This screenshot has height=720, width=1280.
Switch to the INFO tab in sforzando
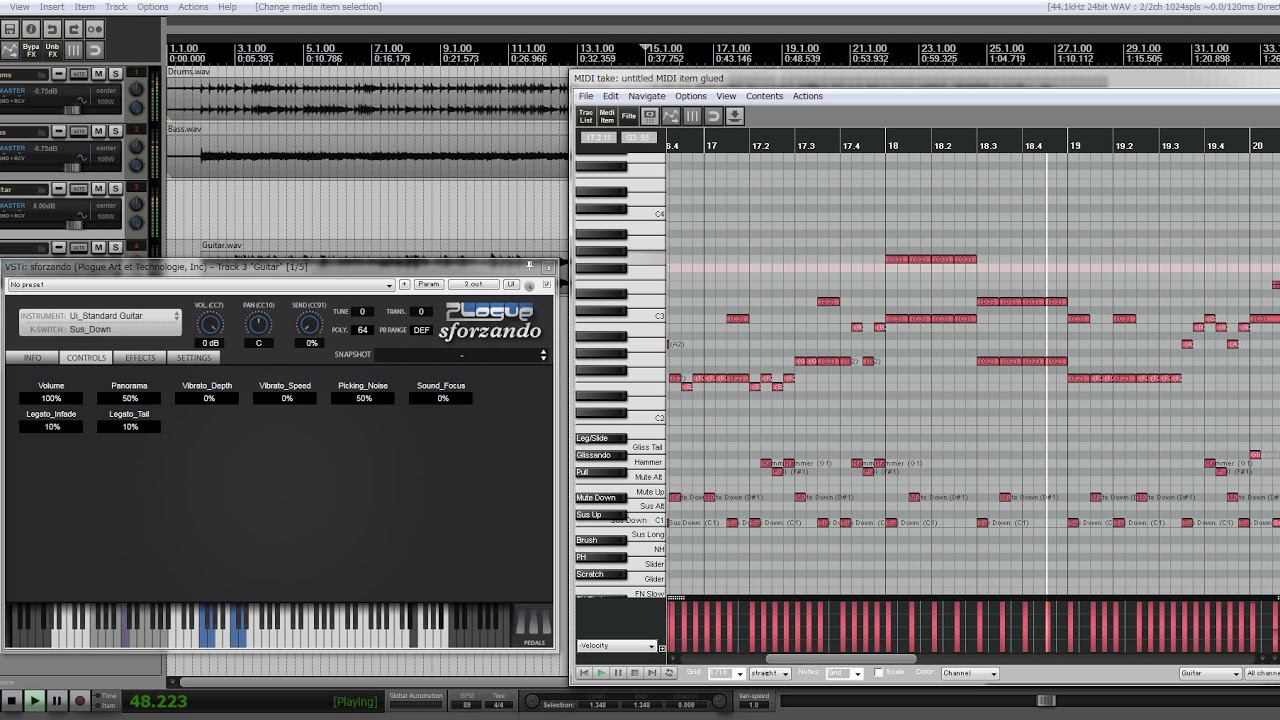click(32, 358)
